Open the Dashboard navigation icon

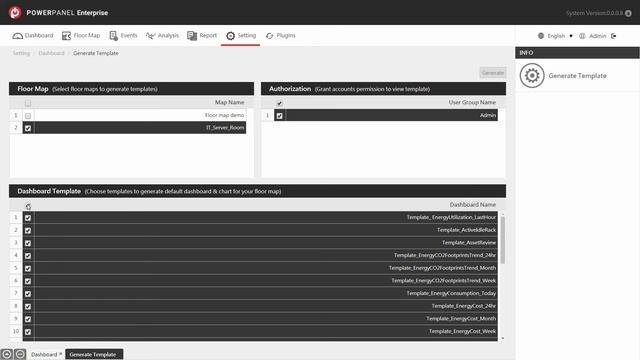[x=18, y=36]
